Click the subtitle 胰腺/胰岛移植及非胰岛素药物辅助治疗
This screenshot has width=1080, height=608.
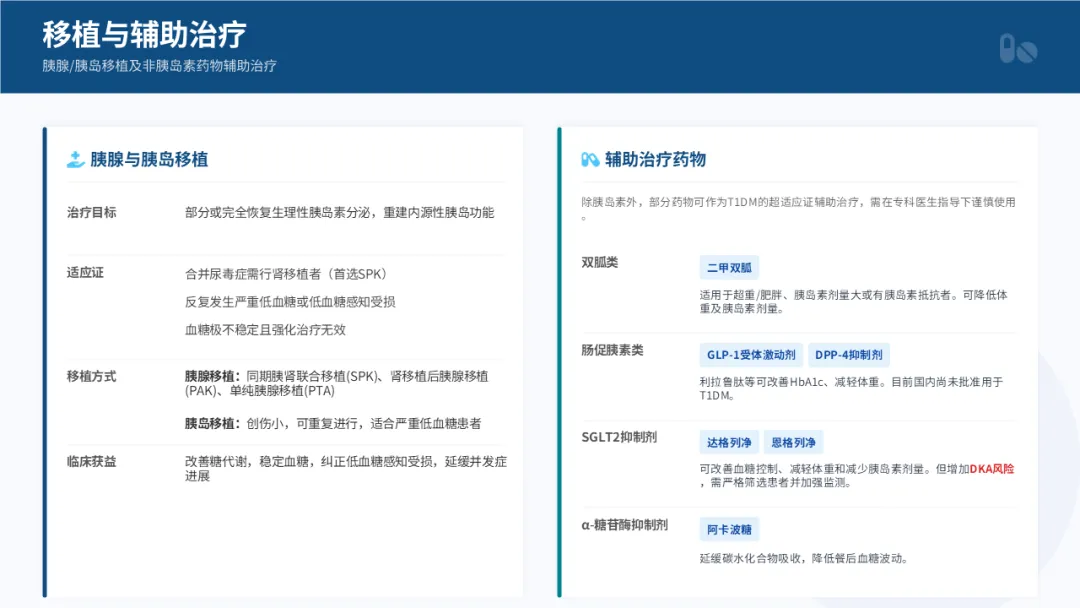tap(159, 66)
